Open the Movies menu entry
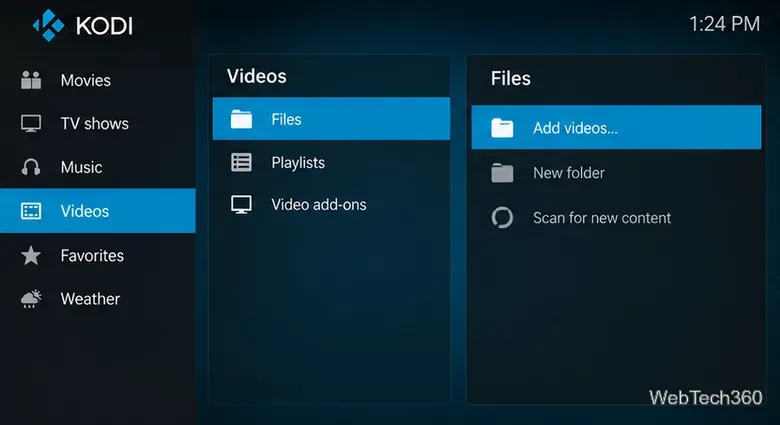 (x=86, y=80)
